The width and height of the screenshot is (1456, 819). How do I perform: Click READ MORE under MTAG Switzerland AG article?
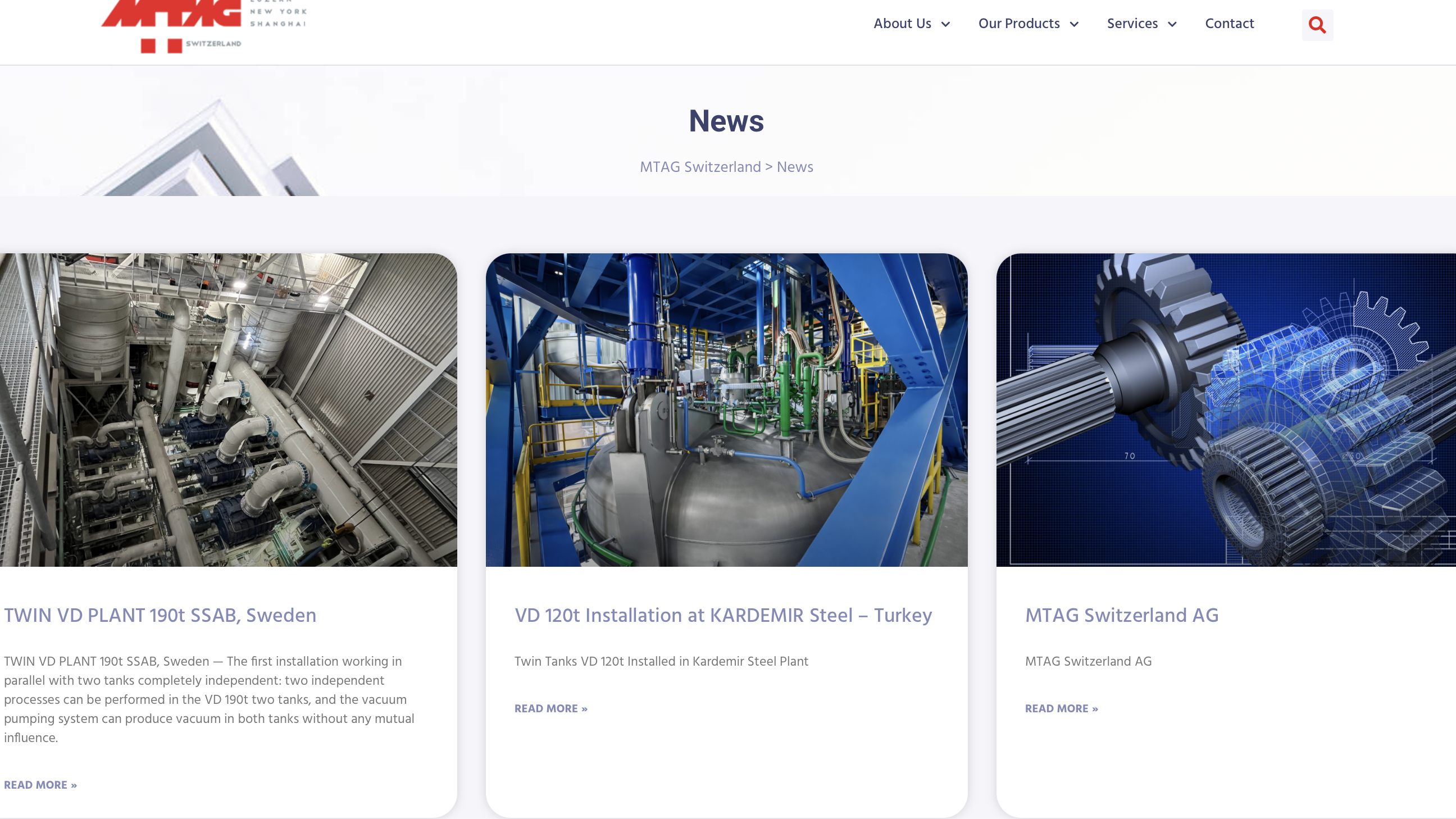tap(1062, 708)
